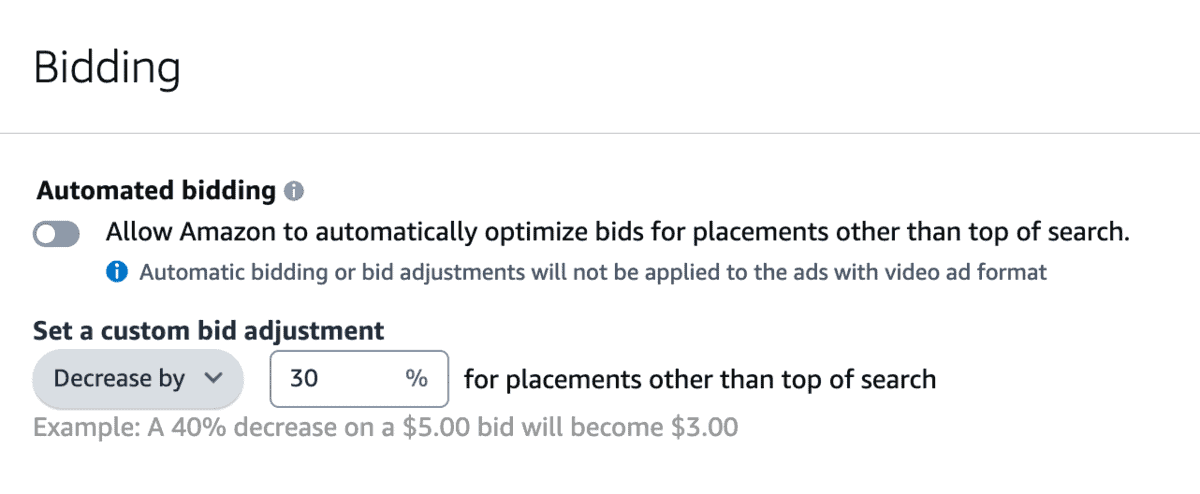Click the value 30 in the percentage box
1200x494 pixels.
coord(301,379)
